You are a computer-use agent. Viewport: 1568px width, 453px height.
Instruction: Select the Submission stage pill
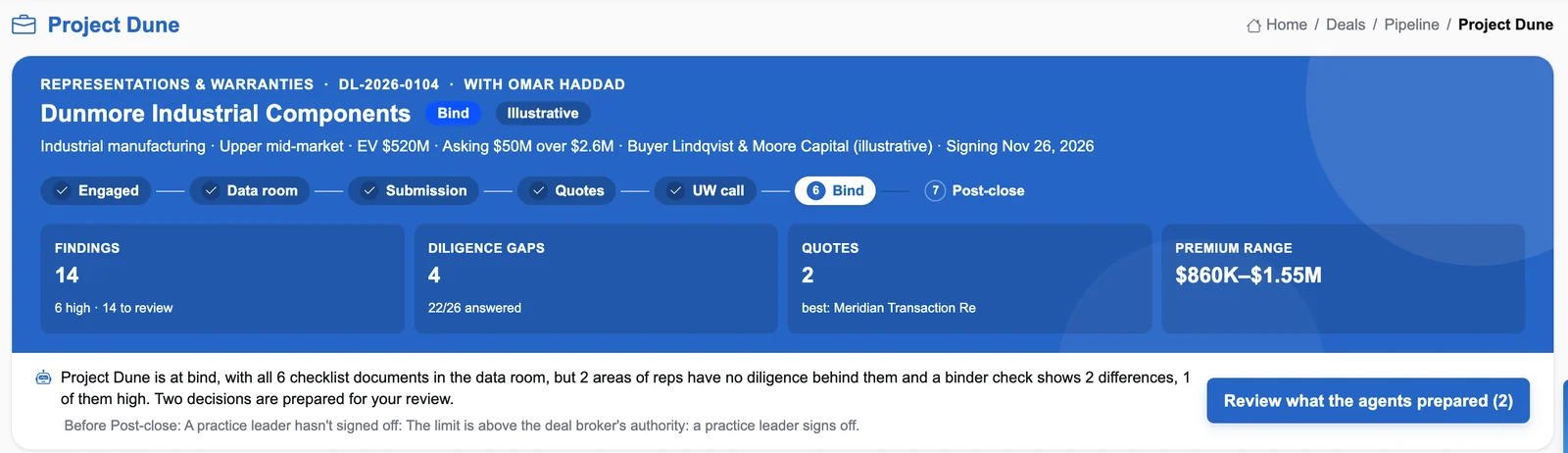click(x=414, y=191)
